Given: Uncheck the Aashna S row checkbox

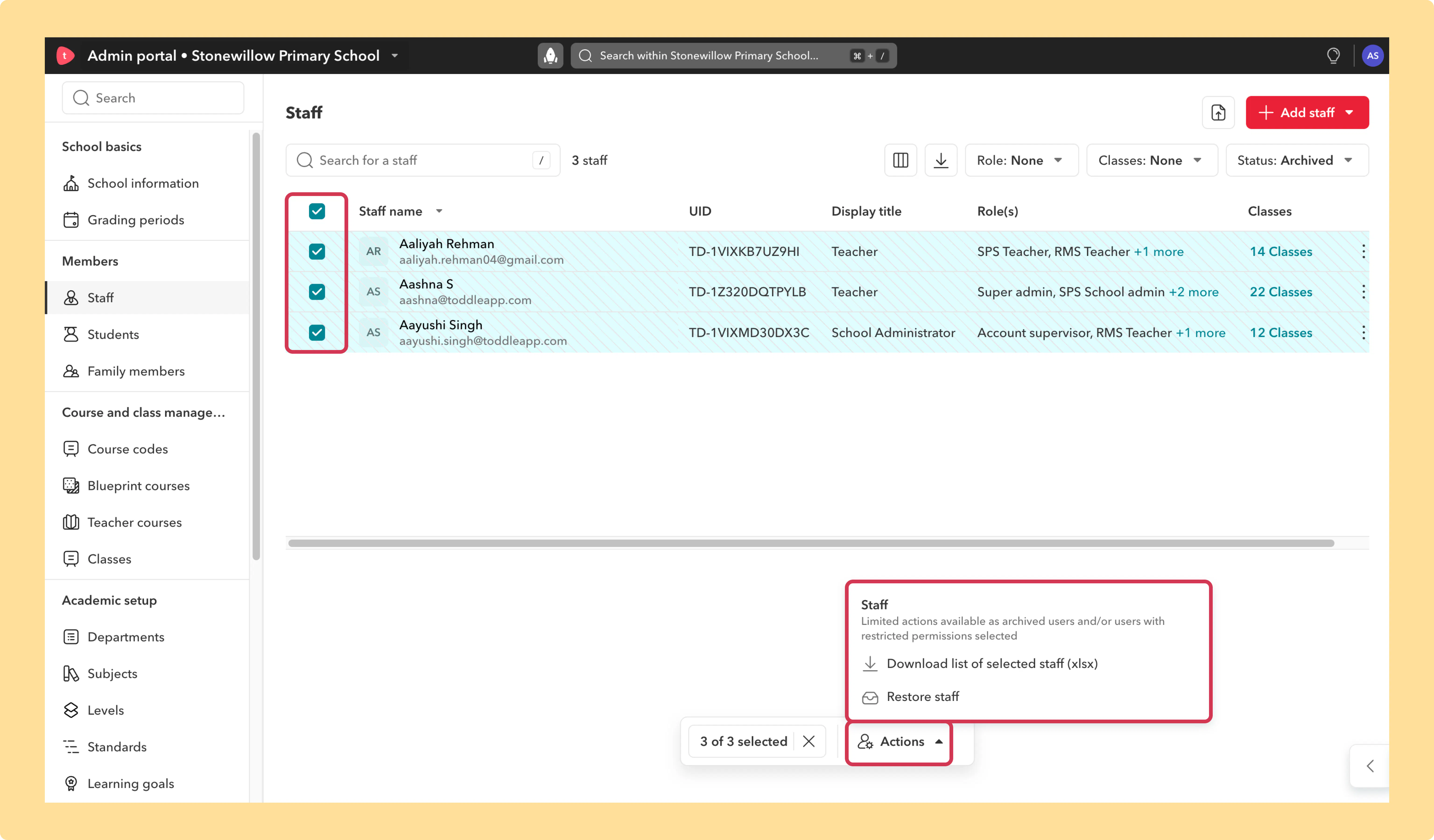Looking at the screenshot, I should point(317,292).
